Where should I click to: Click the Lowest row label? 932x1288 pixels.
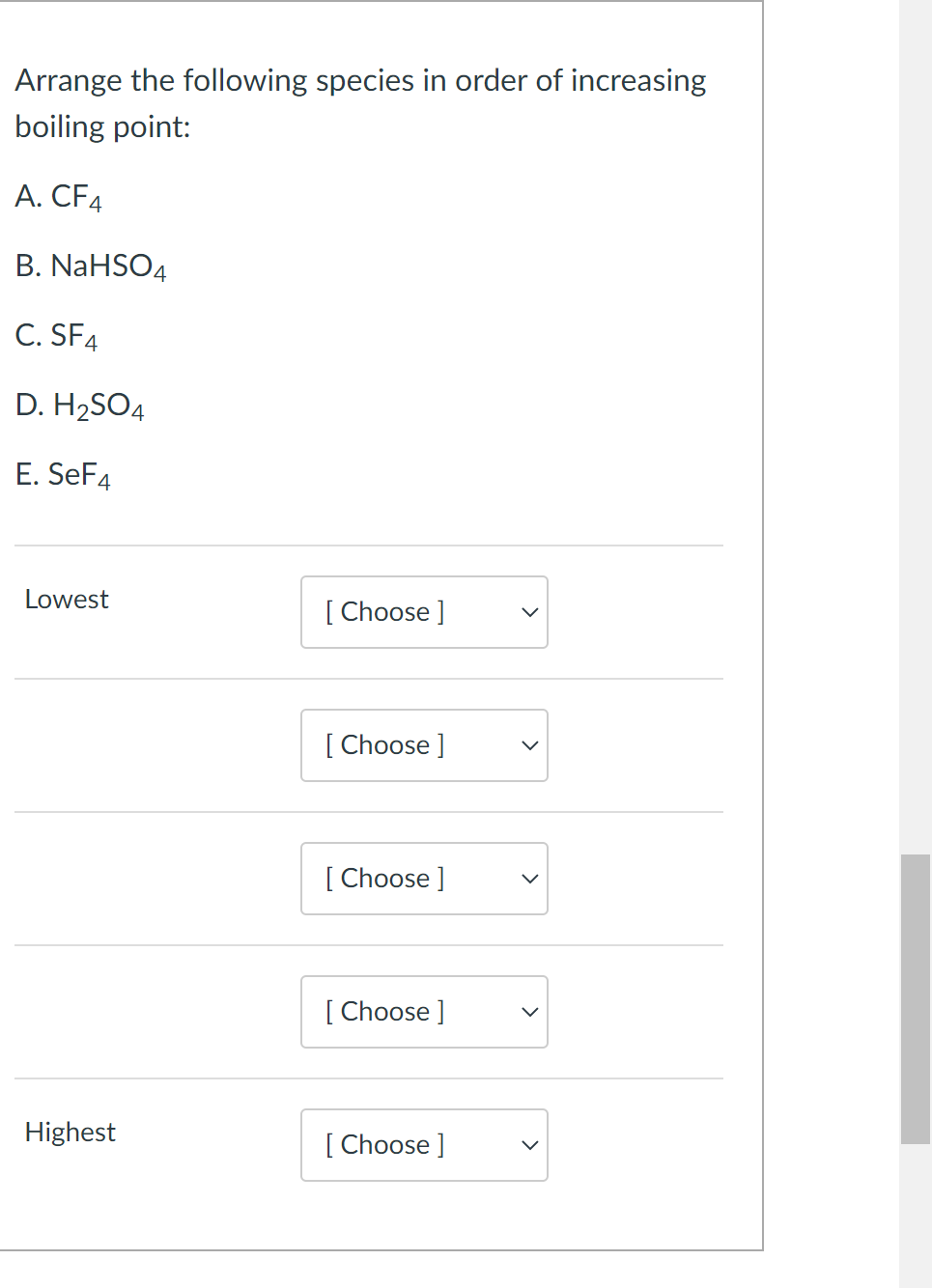[x=66, y=599]
